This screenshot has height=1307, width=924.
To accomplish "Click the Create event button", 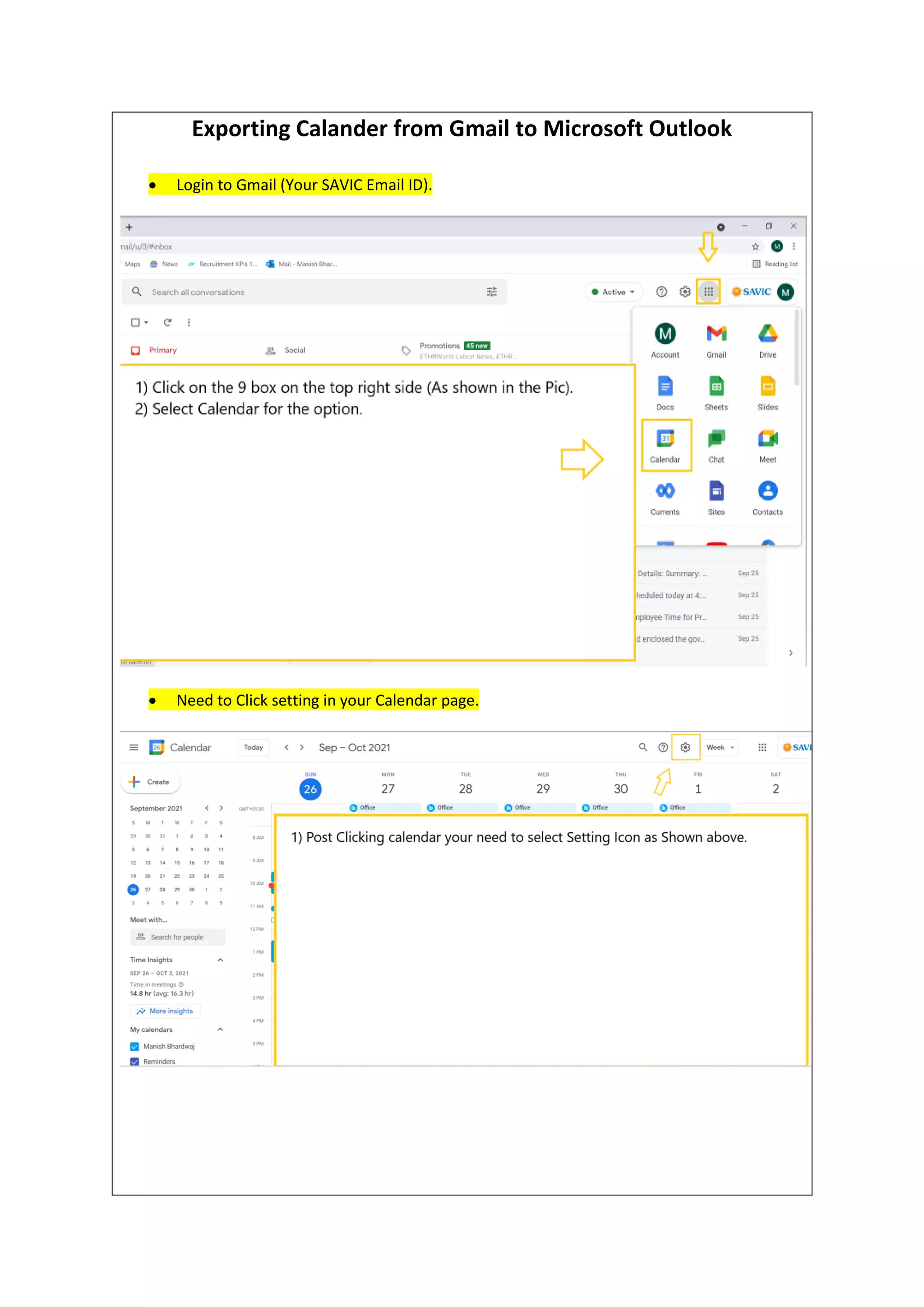I will pyautogui.click(x=150, y=782).
